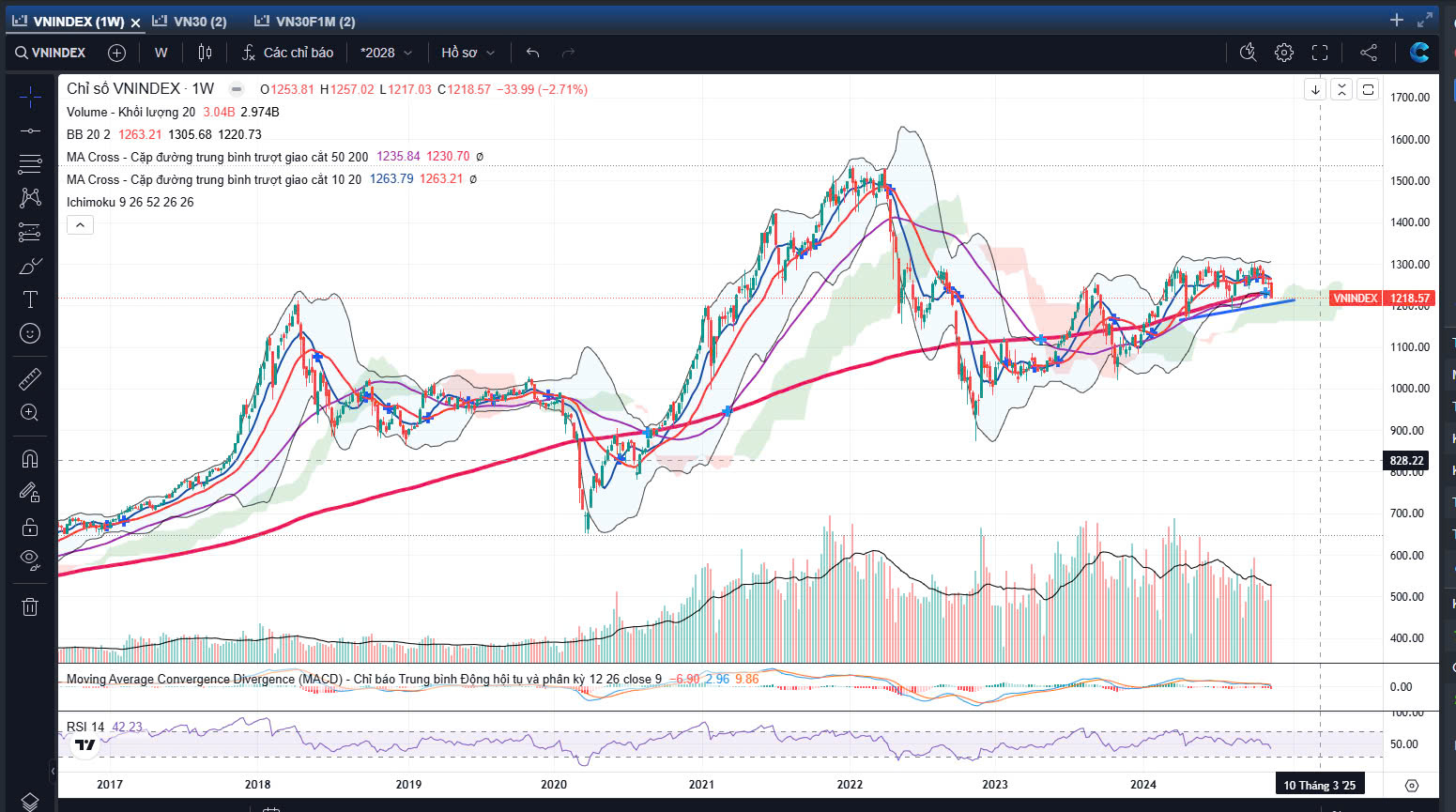Click the 1700.00 price scale label
Viewport: 1456px width, 812px height.
(1410, 98)
